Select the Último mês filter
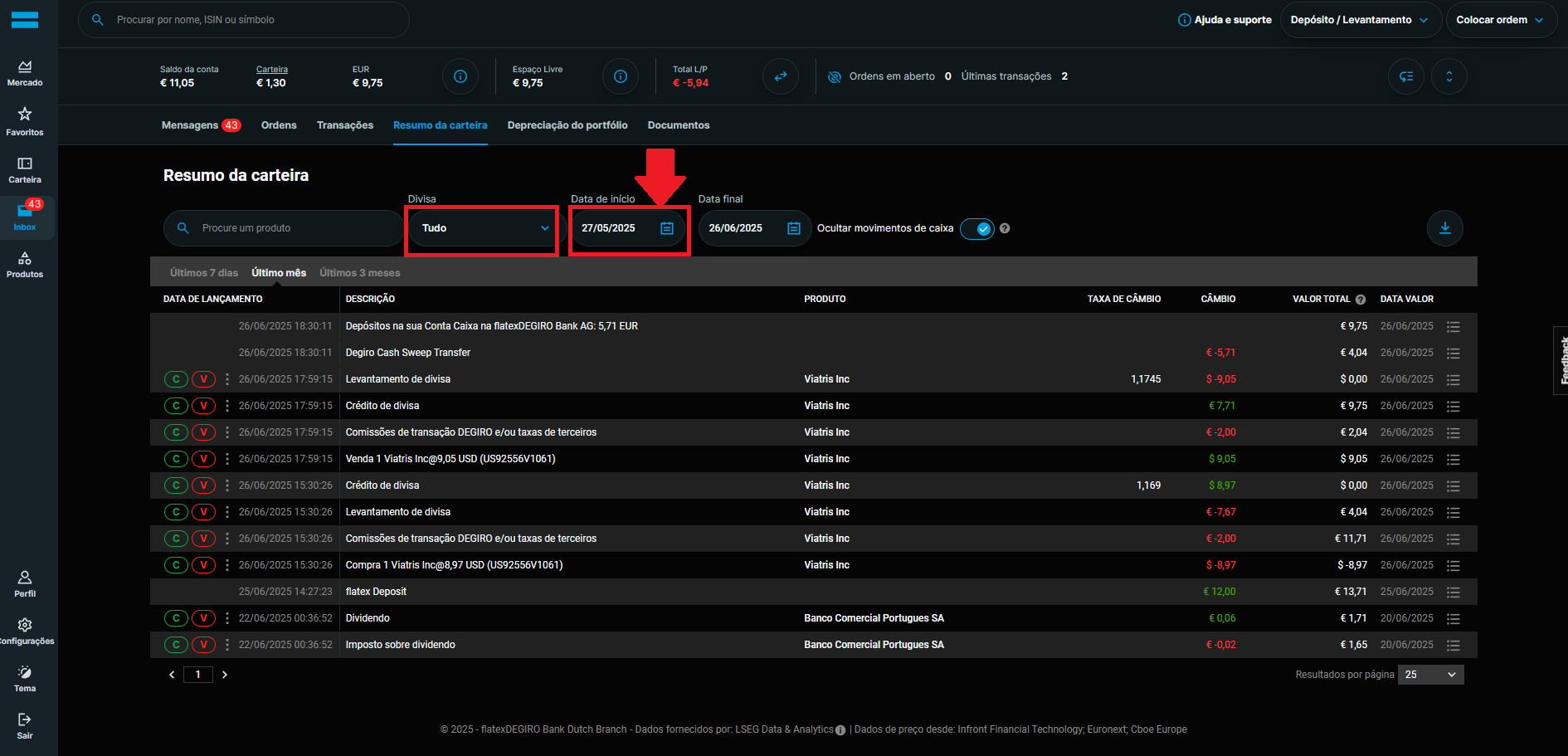The image size is (1568, 756). (x=279, y=273)
